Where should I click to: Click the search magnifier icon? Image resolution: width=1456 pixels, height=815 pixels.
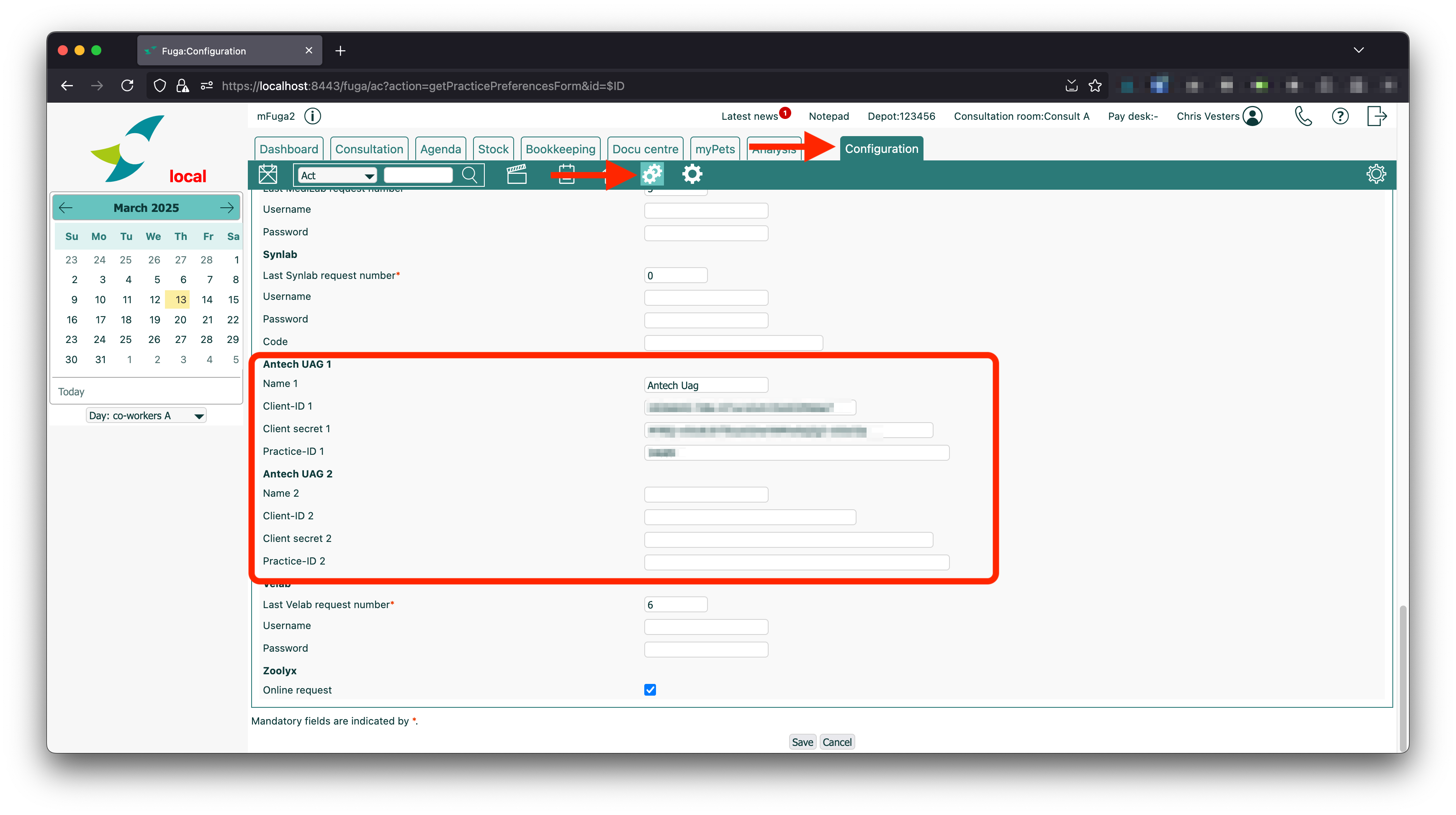click(470, 175)
